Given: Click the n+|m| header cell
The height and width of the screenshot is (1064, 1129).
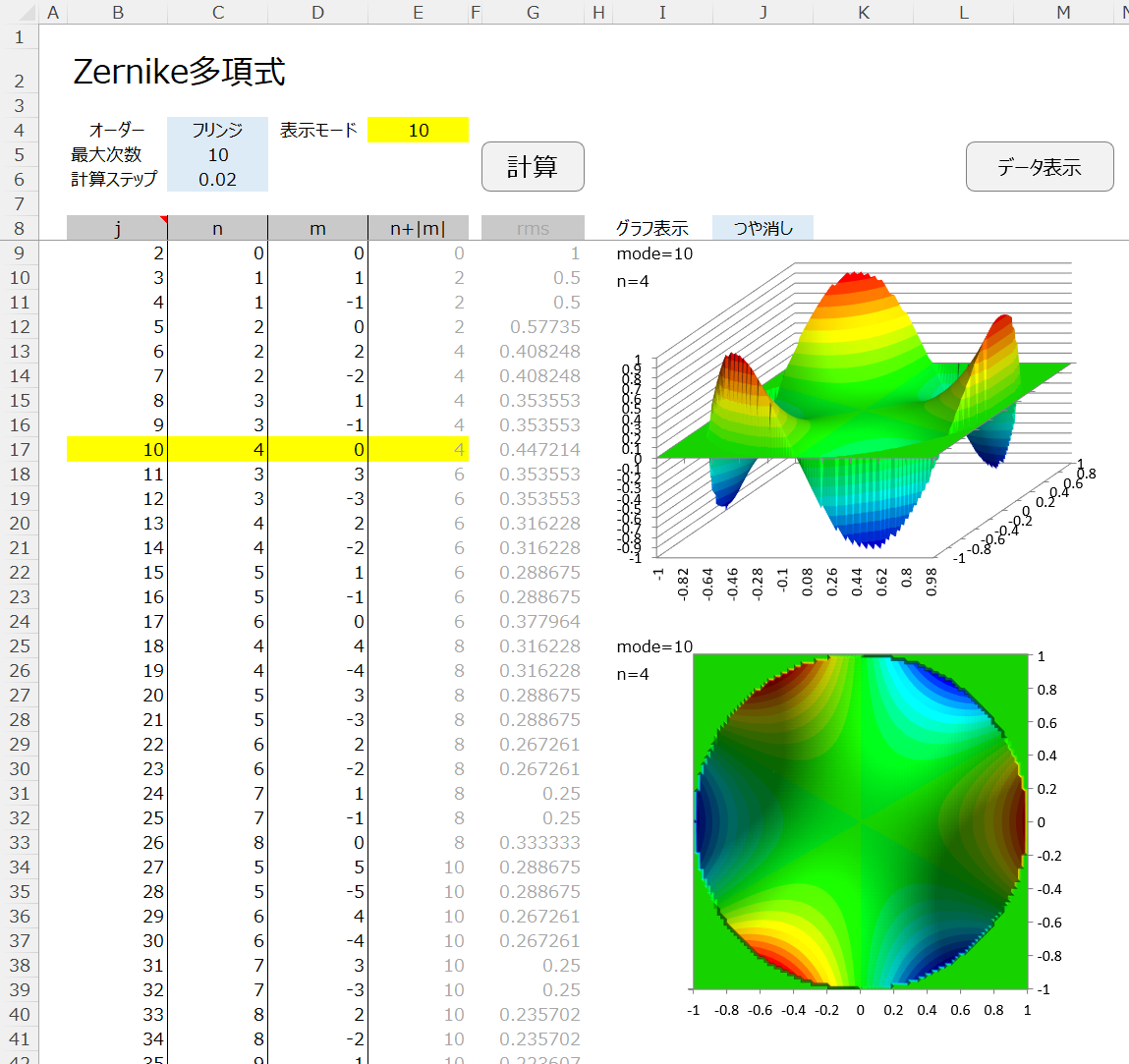Looking at the screenshot, I should pos(418,229).
